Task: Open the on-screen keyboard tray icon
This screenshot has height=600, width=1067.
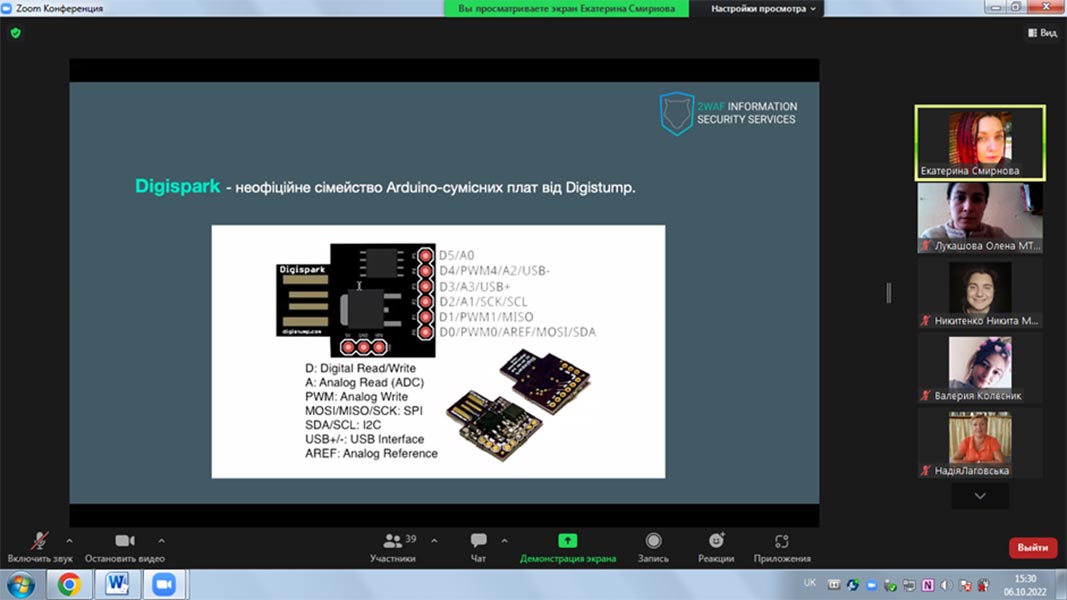Action: click(x=834, y=585)
